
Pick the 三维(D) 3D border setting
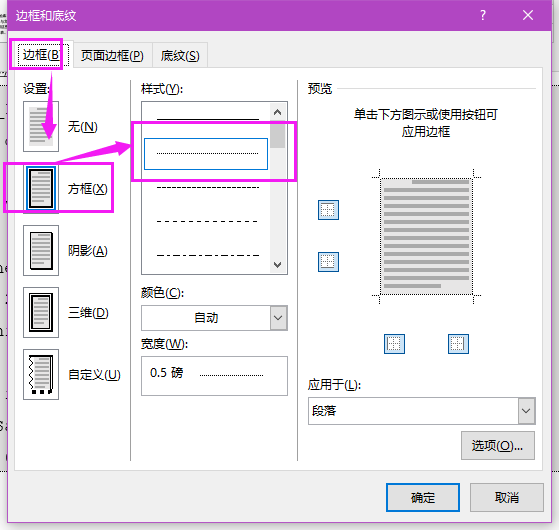pos(41,312)
